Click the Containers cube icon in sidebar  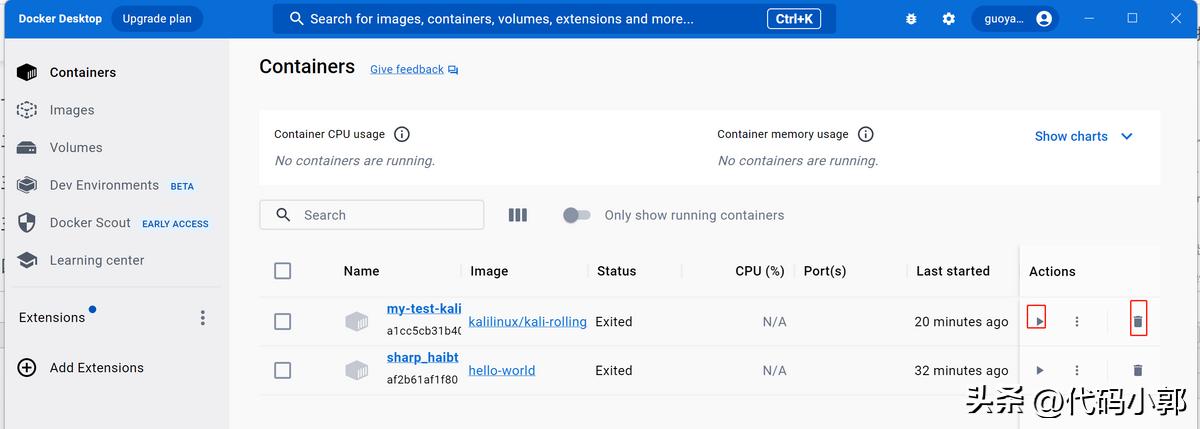pos(27,72)
